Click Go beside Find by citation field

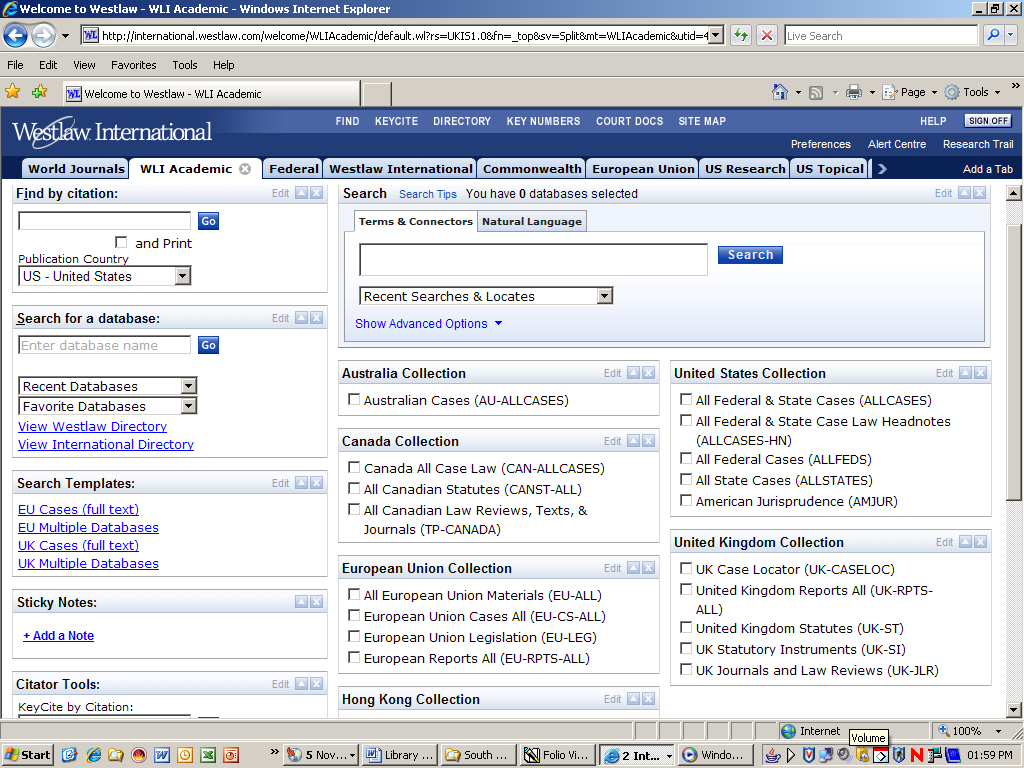[x=208, y=221]
